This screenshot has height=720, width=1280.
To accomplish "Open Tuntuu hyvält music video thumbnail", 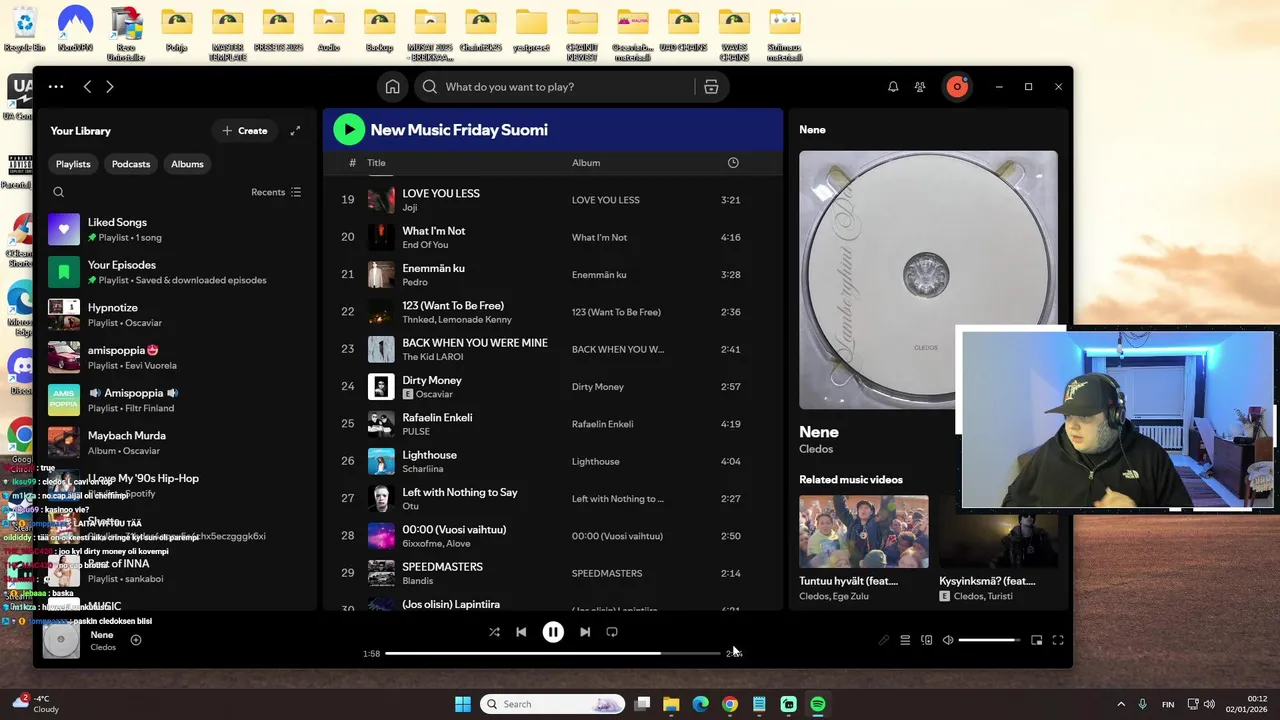I will pyautogui.click(x=863, y=531).
